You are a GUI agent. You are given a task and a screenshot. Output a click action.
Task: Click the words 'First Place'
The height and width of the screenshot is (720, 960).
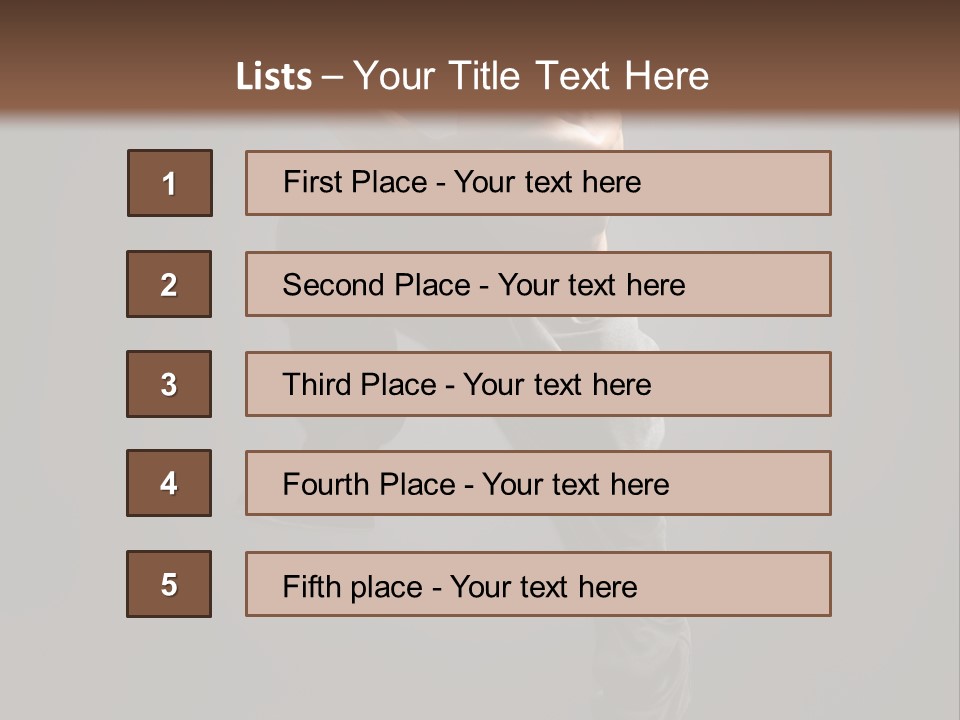click(x=355, y=182)
